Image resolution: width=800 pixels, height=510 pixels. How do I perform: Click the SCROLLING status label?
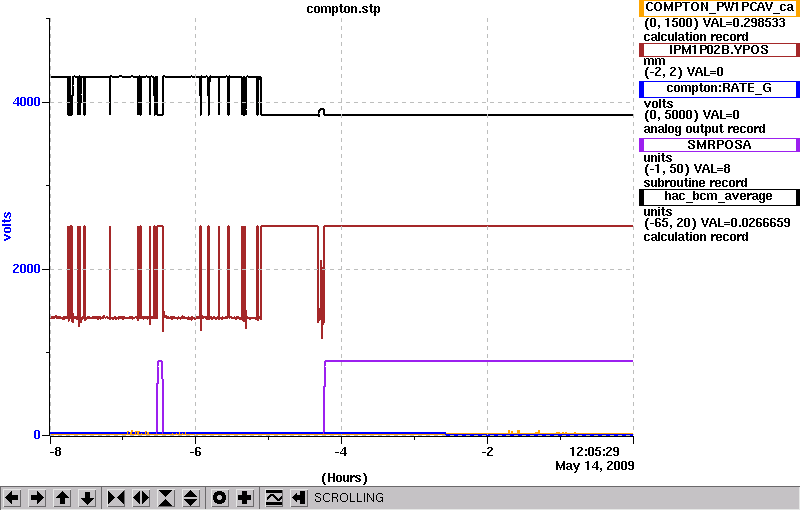(348, 498)
